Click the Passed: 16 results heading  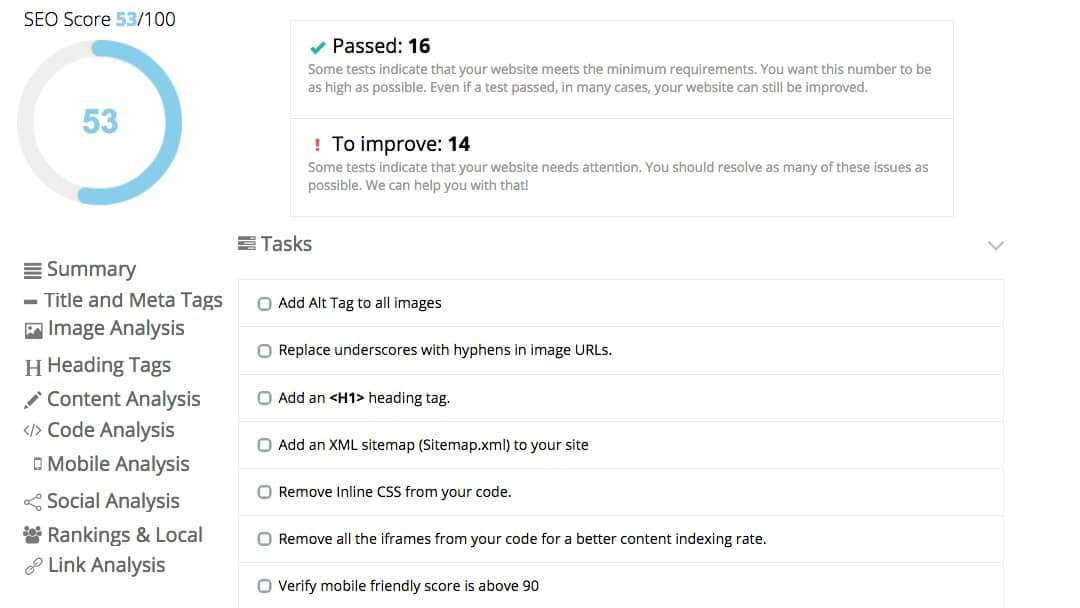pos(381,46)
